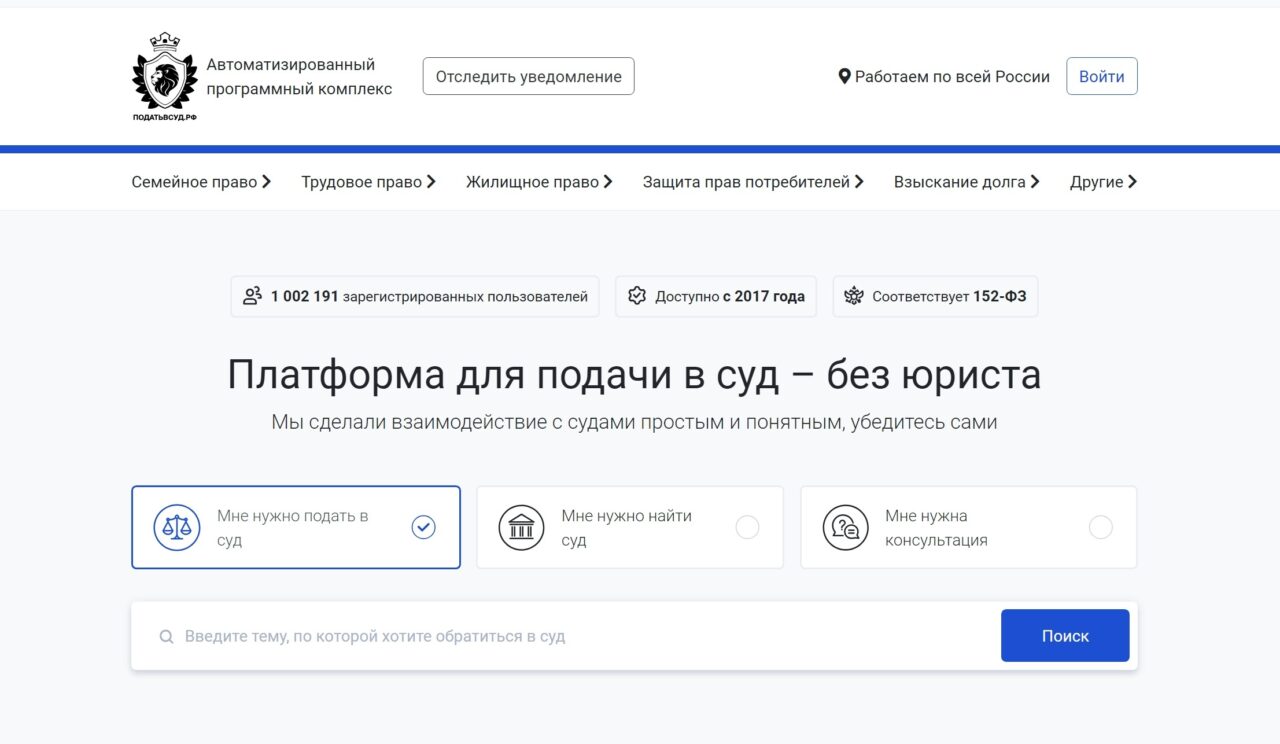The image size is (1280, 744).
Task: Open the 'Жилищное право' menu
Action: coord(538,181)
